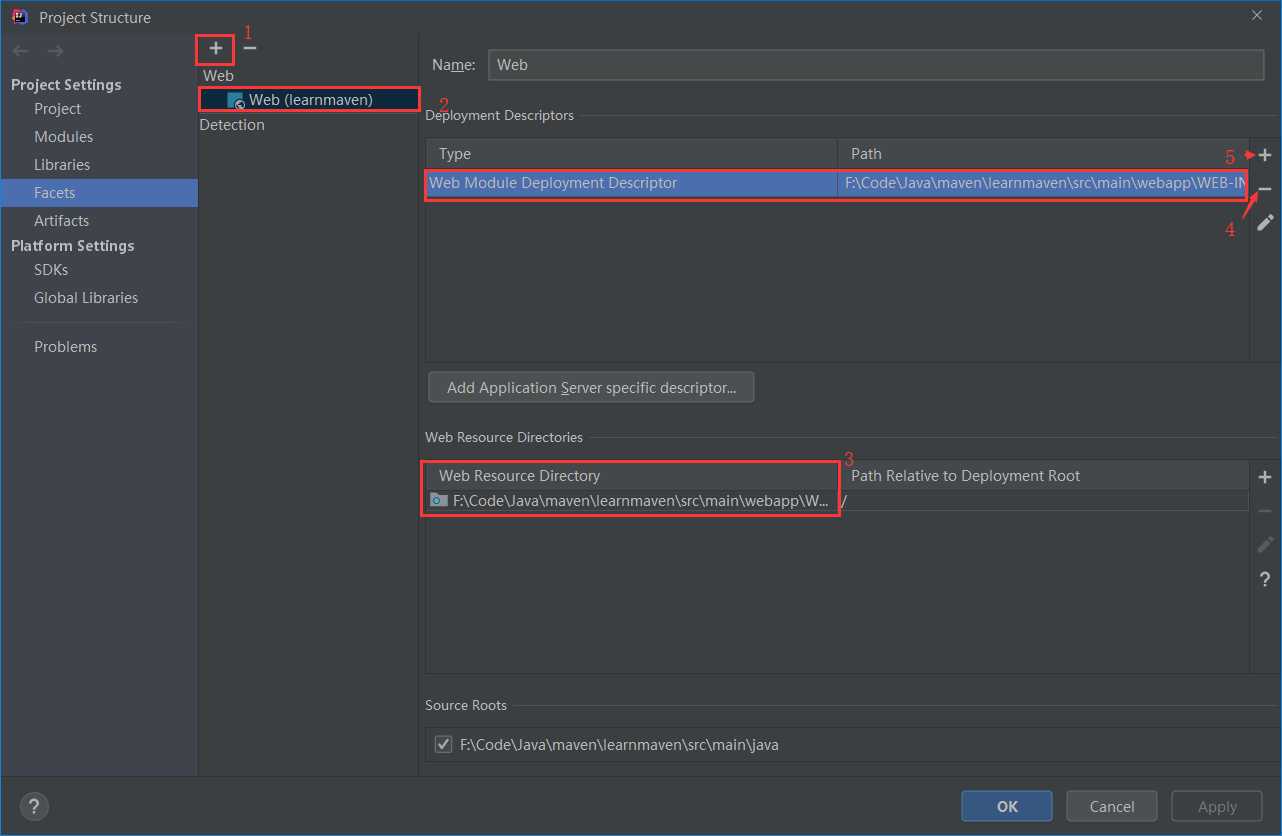Open the Libraries settings page
Image resolution: width=1282 pixels, height=836 pixels.
(62, 165)
